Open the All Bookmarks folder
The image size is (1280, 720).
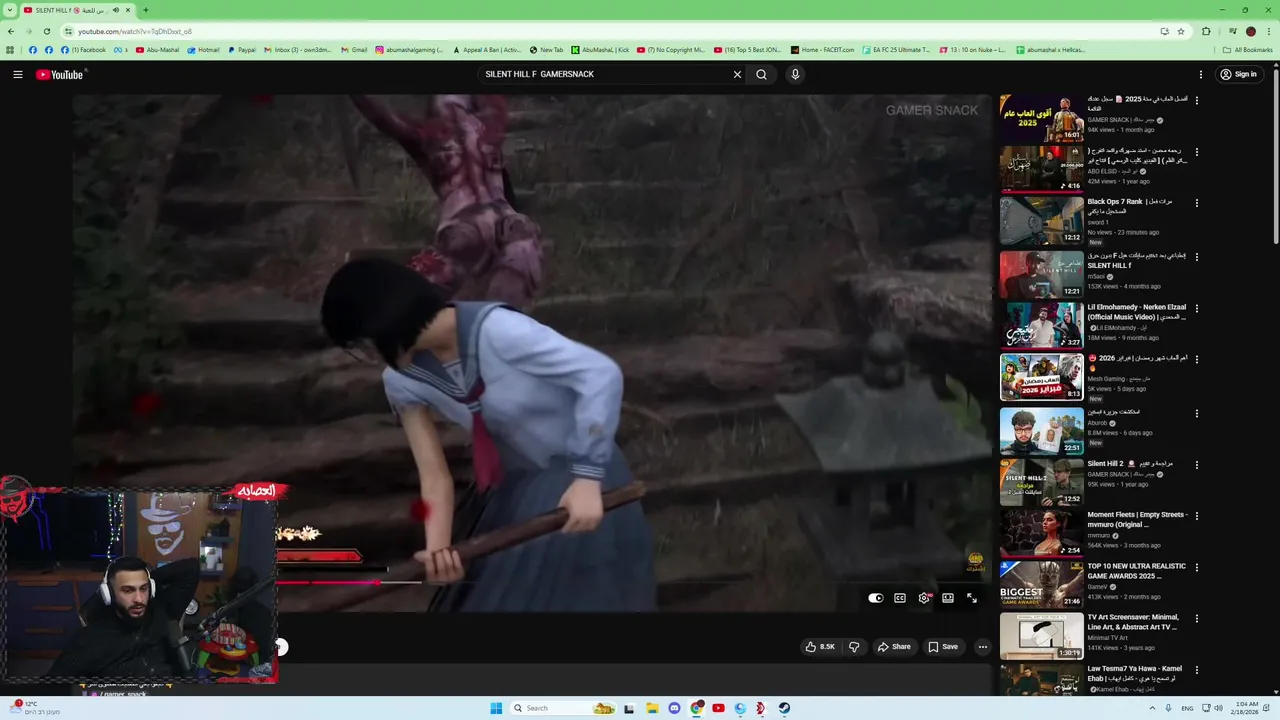1247,50
